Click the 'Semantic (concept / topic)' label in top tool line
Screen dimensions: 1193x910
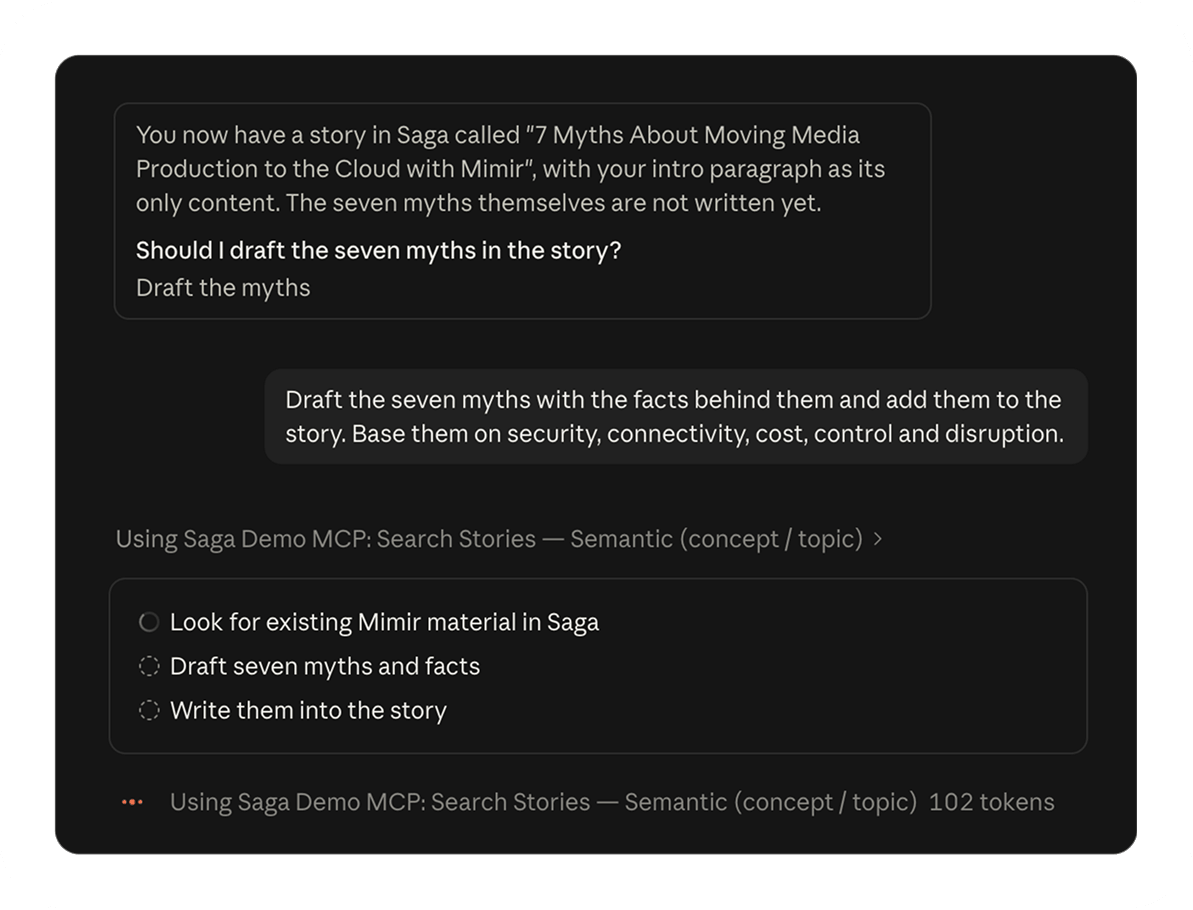tap(717, 539)
